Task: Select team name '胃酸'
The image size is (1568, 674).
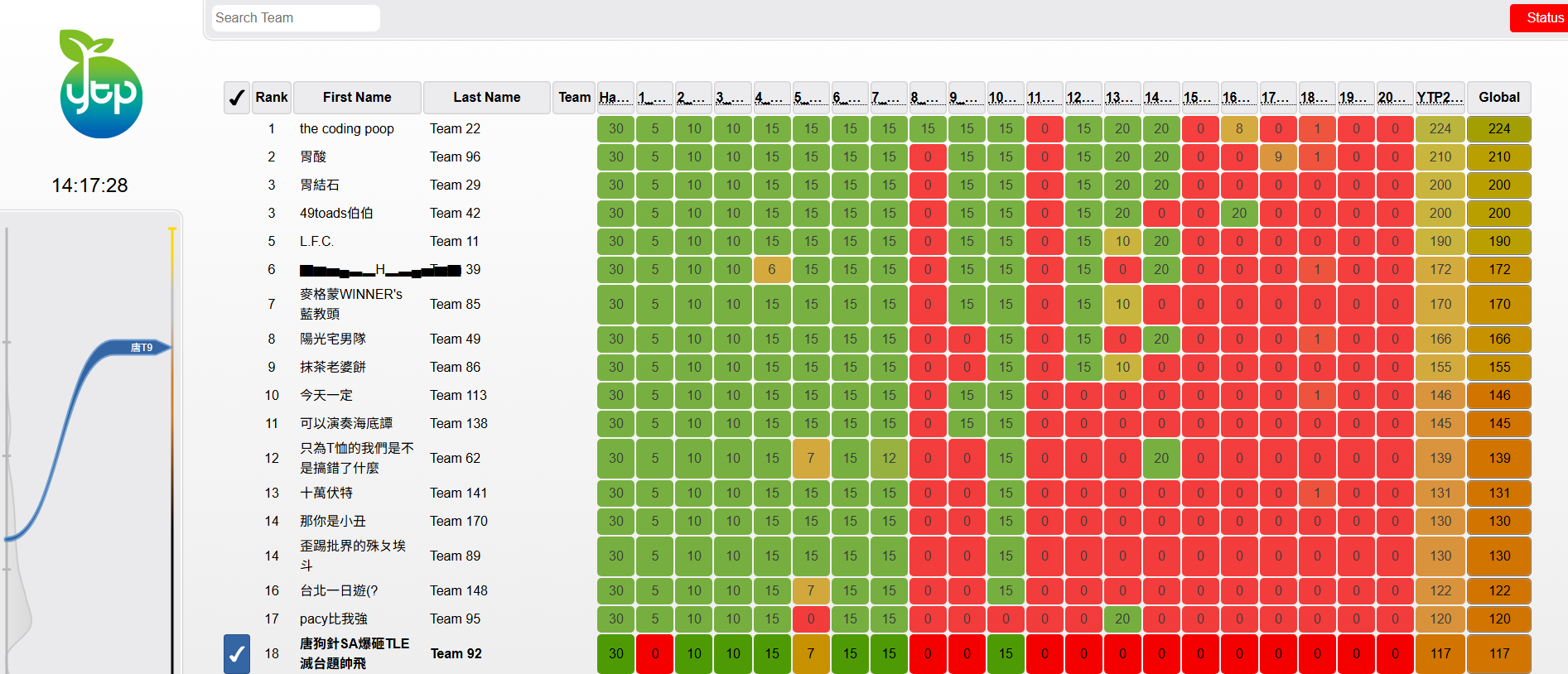Action: [313, 156]
